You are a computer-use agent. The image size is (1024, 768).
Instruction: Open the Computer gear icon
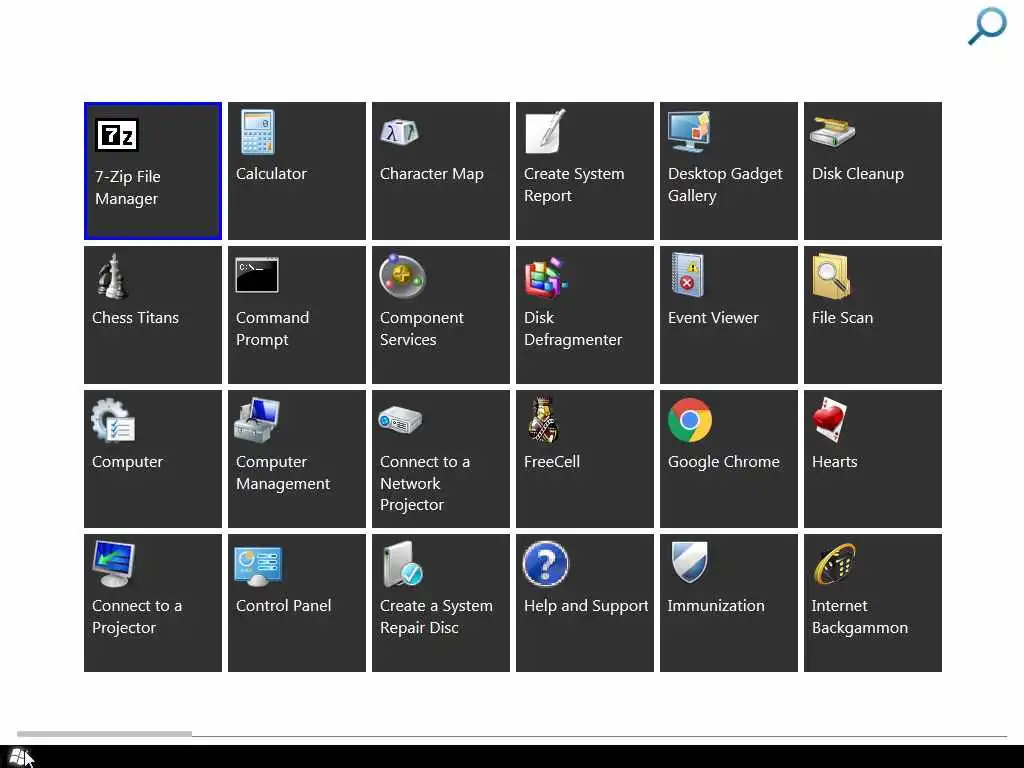pyautogui.click(x=113, y=420)
